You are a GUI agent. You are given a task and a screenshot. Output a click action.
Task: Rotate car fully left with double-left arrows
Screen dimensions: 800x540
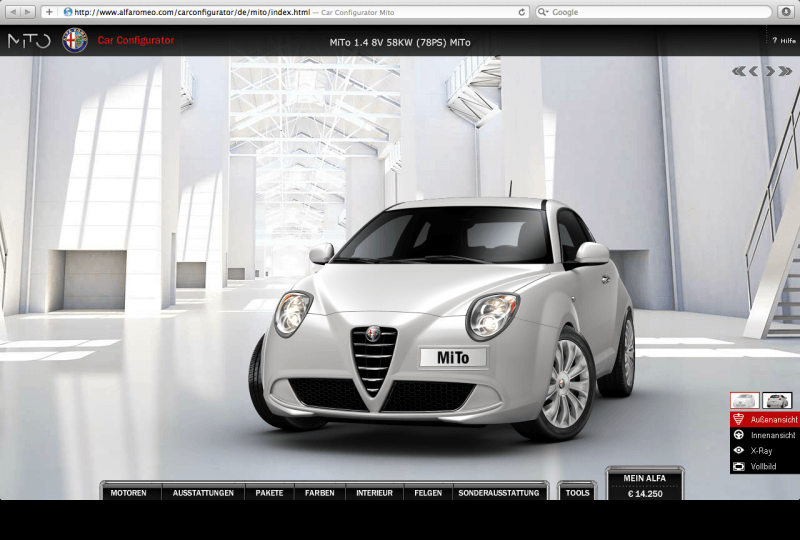[x=738, y=71]
